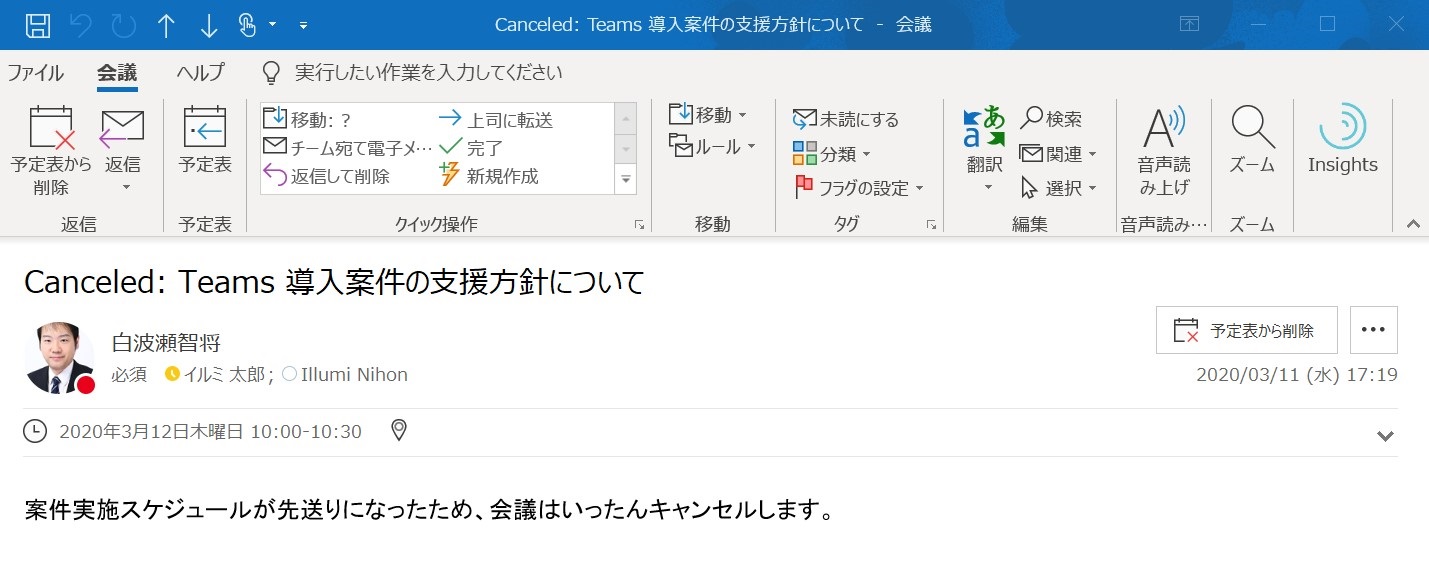1429x579 pixels.
Task: Save the meeting item with floppy icon
Action: [37, 25]
